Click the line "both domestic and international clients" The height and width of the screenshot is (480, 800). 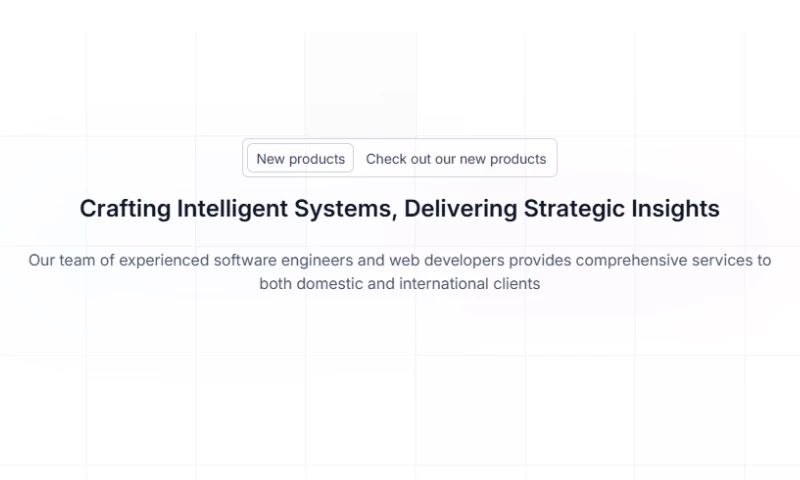(399, 283)
